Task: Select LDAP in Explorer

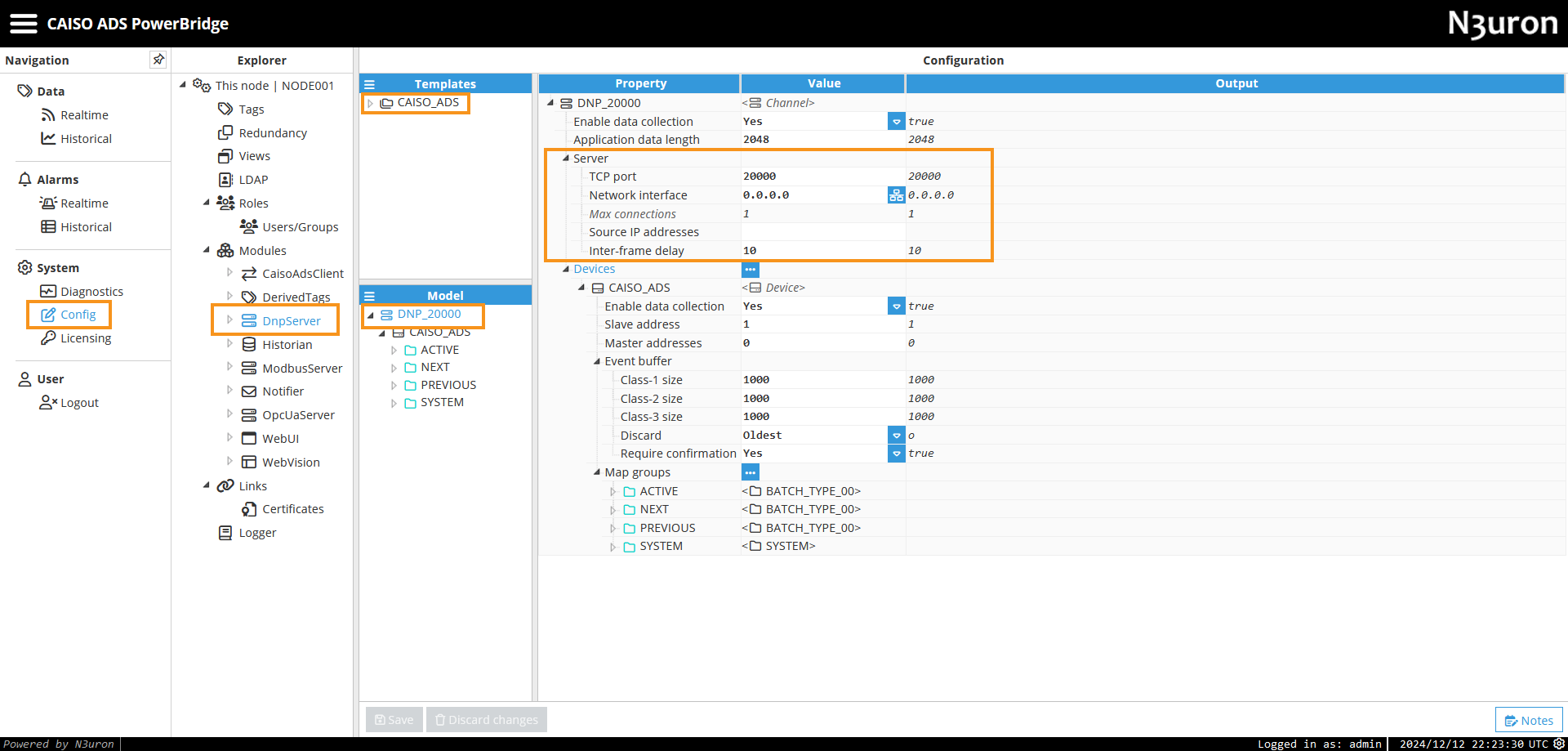Action: (243, 180)
